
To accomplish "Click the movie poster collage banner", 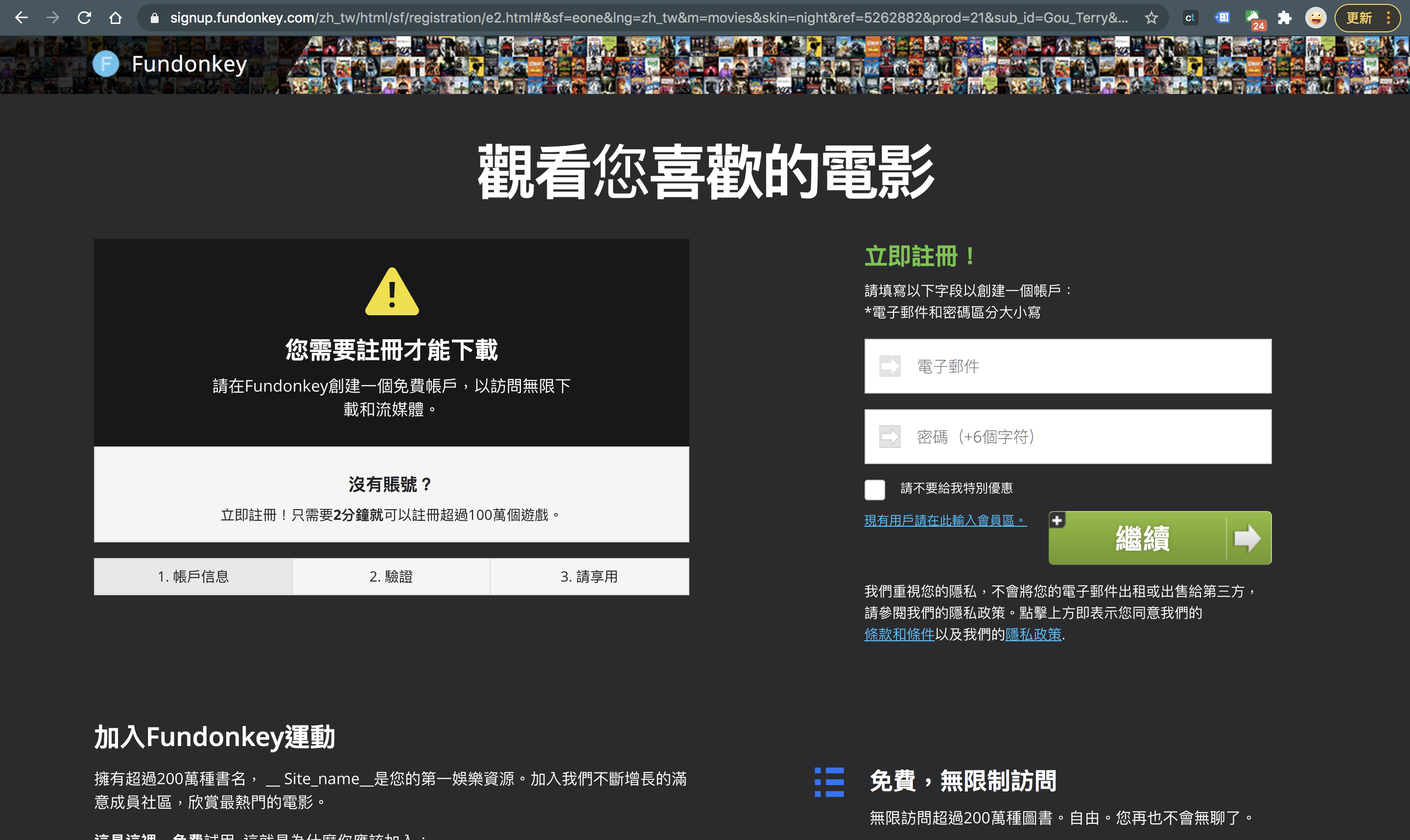I will coord(844,65).
